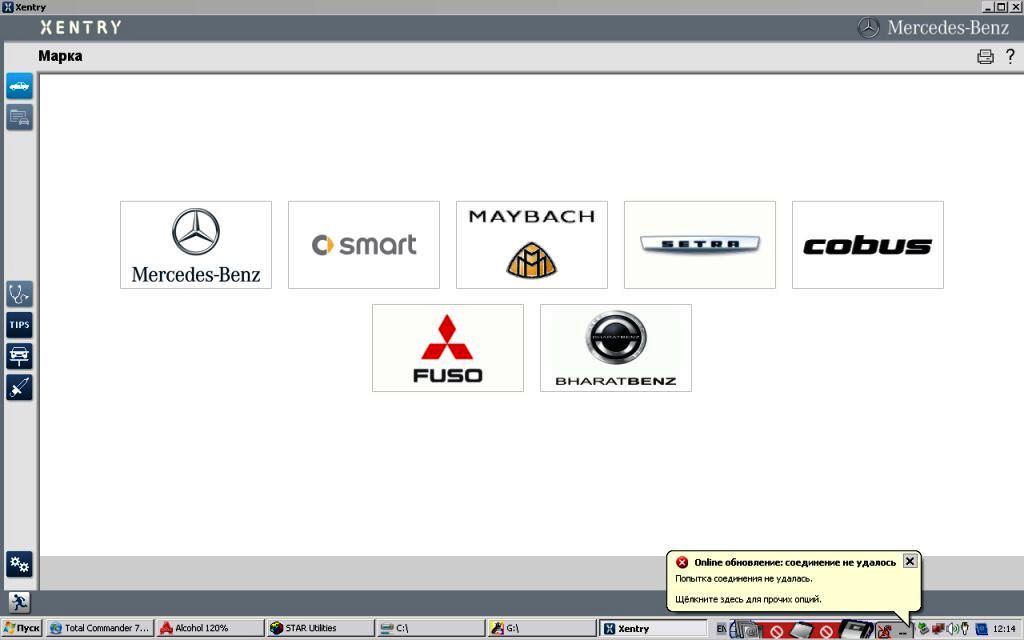Print the page with printer icon

[x=985, y=57]
